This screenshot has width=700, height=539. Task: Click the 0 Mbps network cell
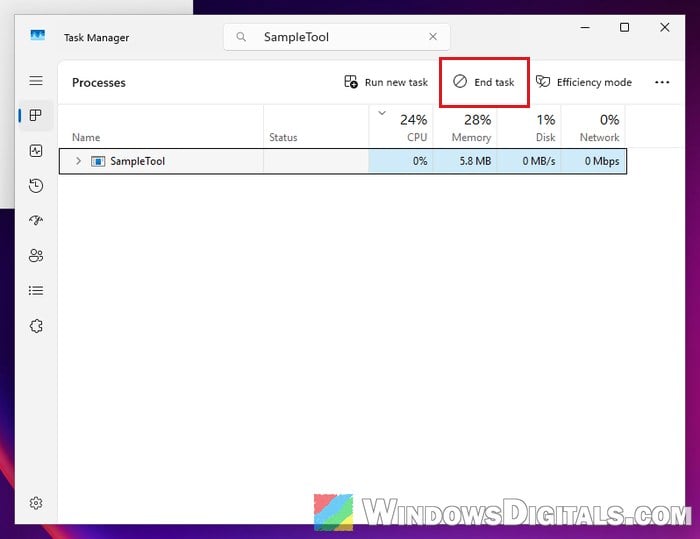594,161
